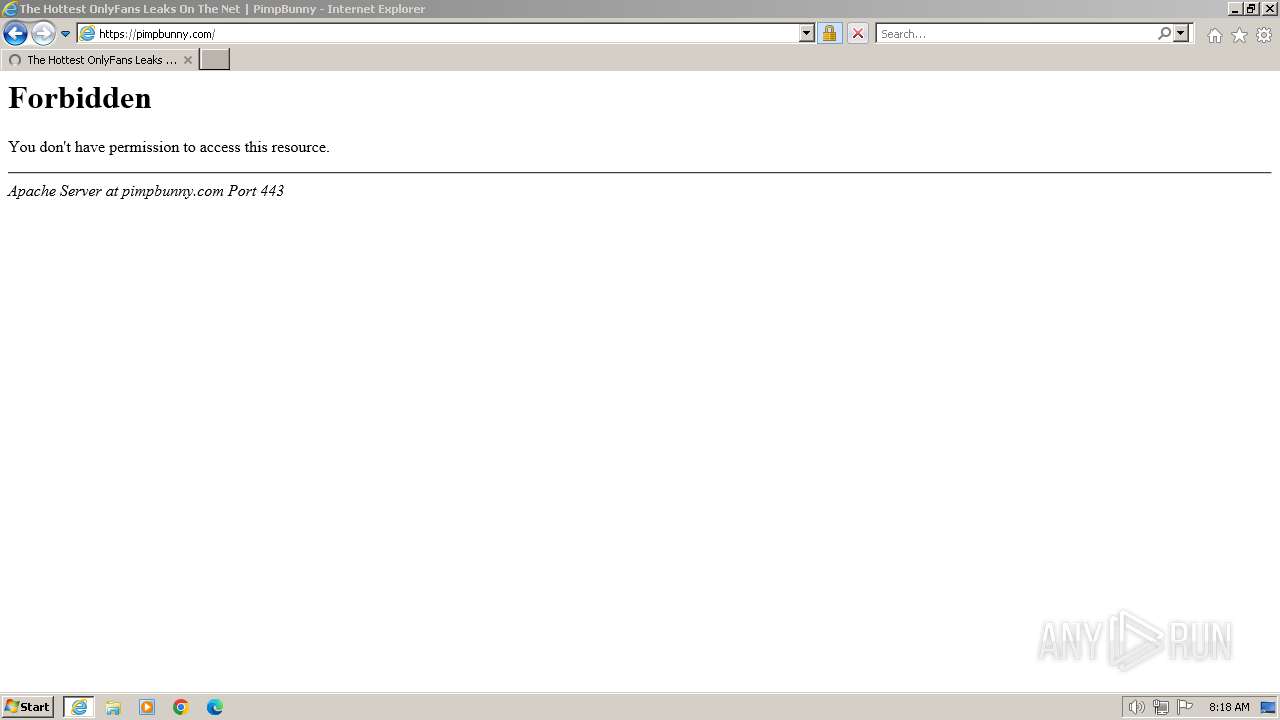The width and height of the screenshot is (1280, 720).
Task: Open Action Center flag tray icon
Action: [x=1185, y=707]
